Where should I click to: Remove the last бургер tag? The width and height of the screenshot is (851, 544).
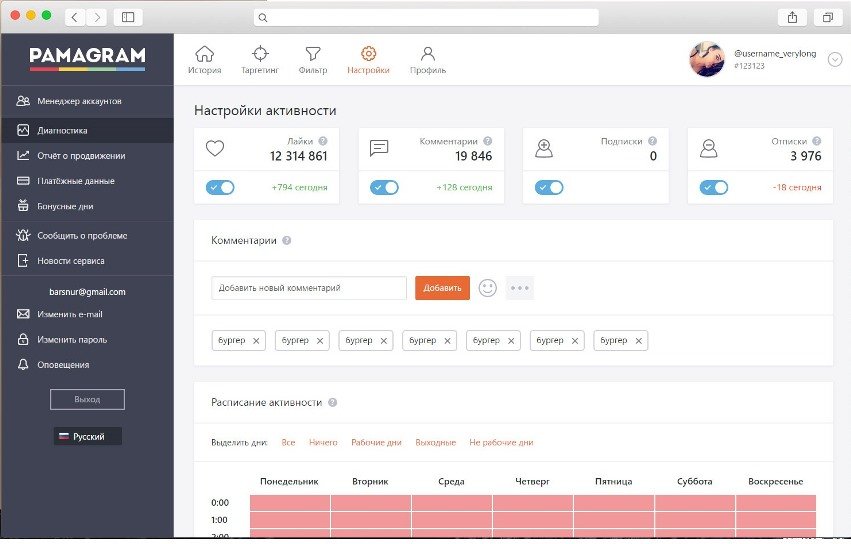(638, 340)
